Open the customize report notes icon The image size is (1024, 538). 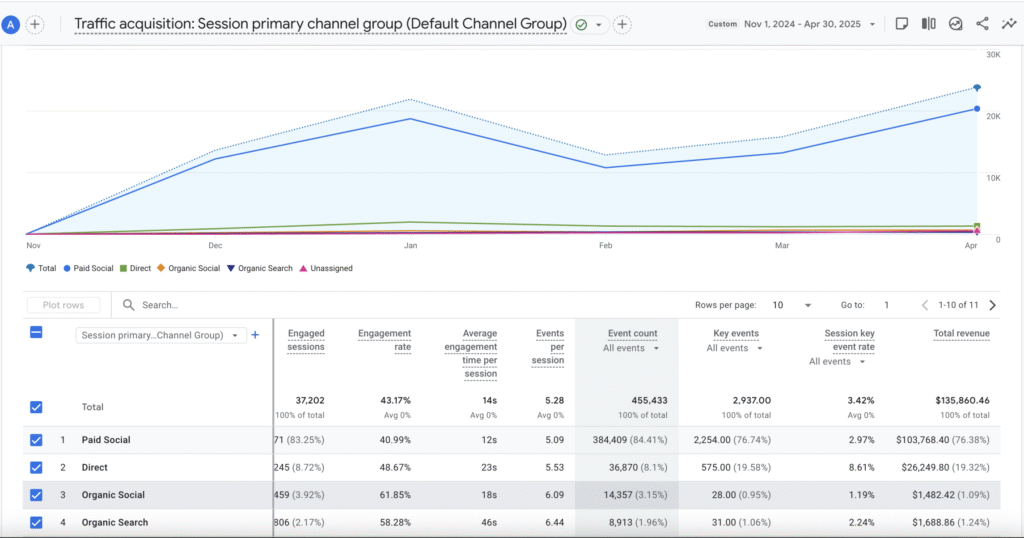[901, 24]
